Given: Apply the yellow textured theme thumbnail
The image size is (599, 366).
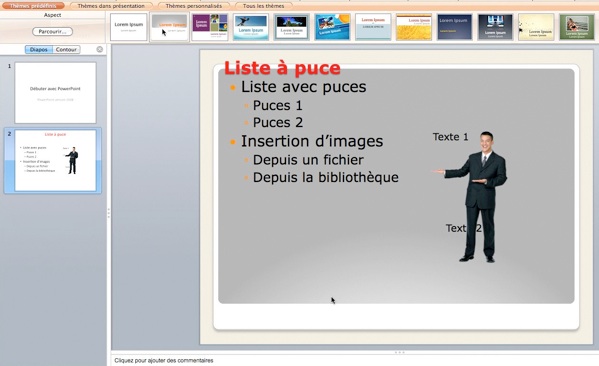Looking at the screenshot, I should click(x=414, y=27).
